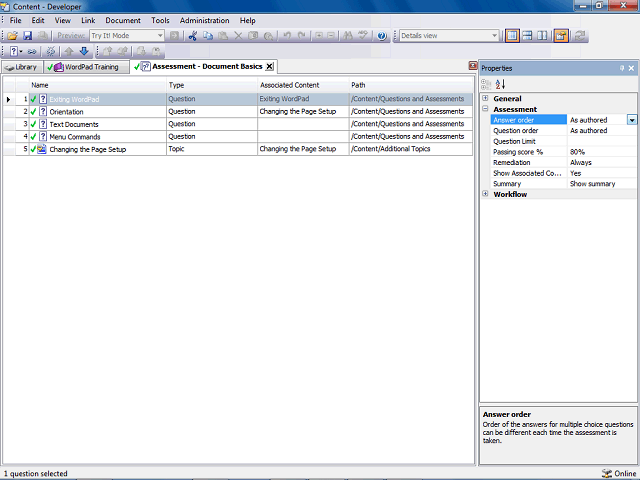This screenshot has width=640, height=480.
Task: Click the Cut scissors icon
Action: pyautogui.click(x=193, y=36)
